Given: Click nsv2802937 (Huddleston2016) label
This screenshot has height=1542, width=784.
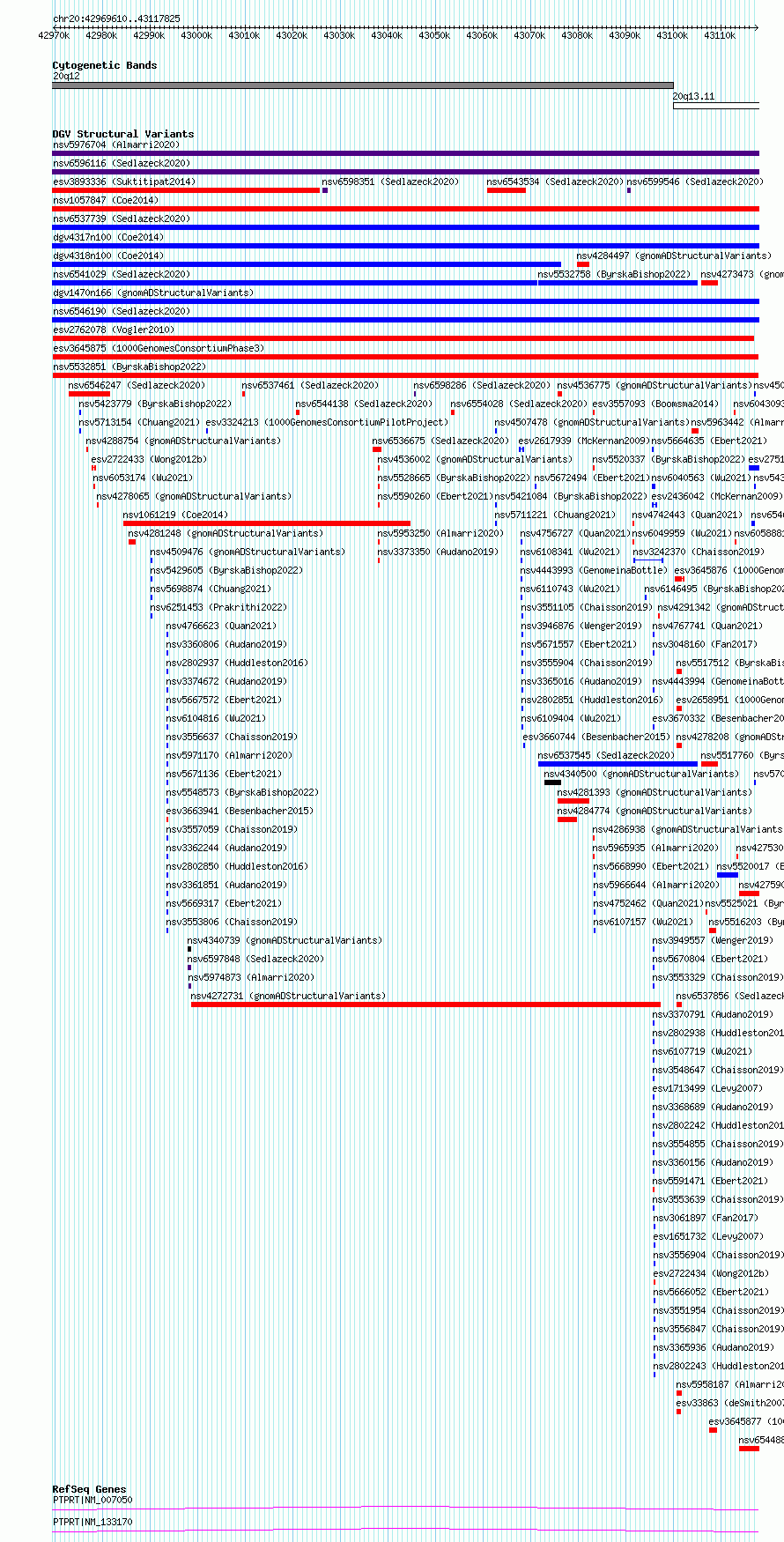Looking at the screenshot, I should tap(238, 663).
